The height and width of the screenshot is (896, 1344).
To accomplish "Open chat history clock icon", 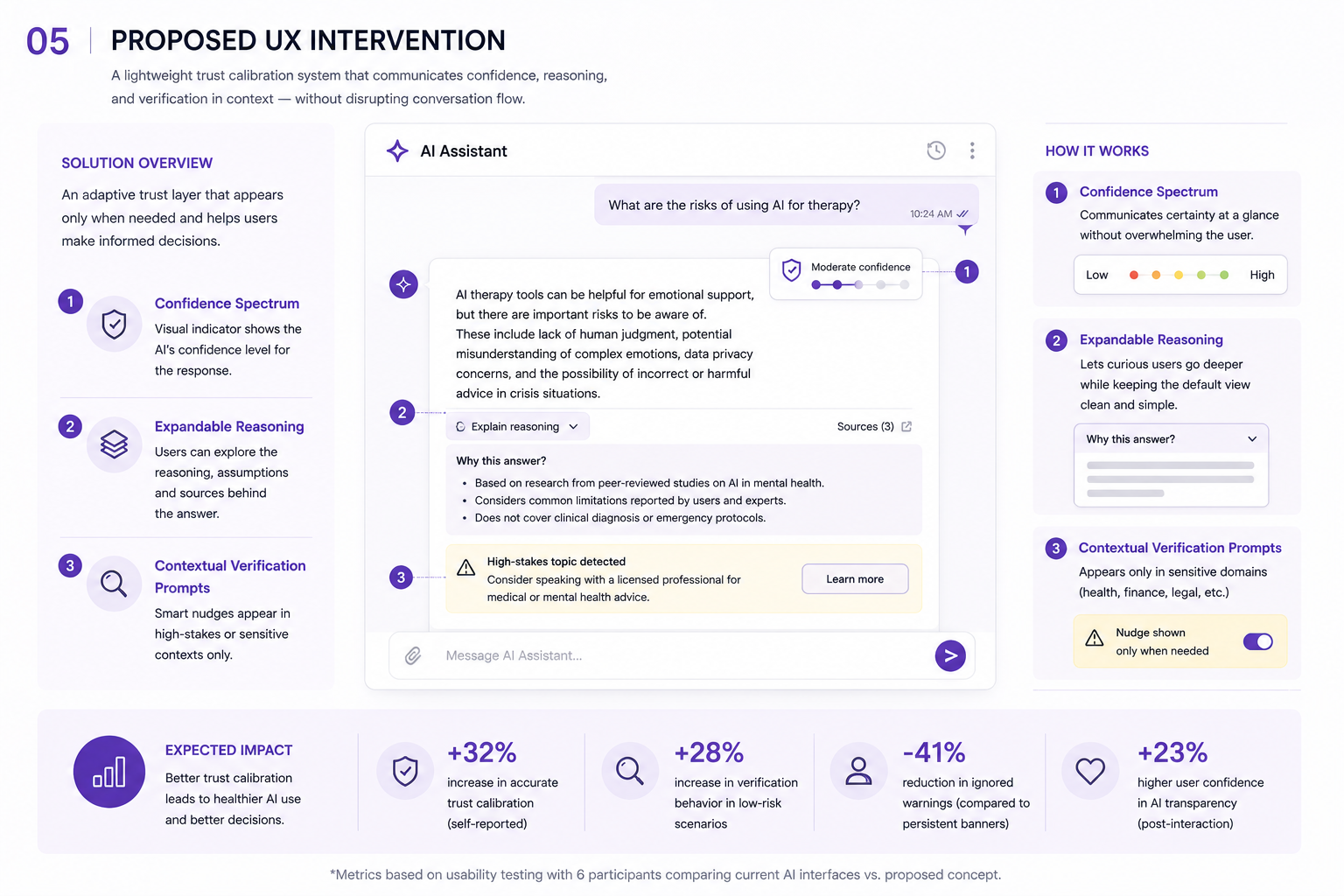I will click(936, 150).
